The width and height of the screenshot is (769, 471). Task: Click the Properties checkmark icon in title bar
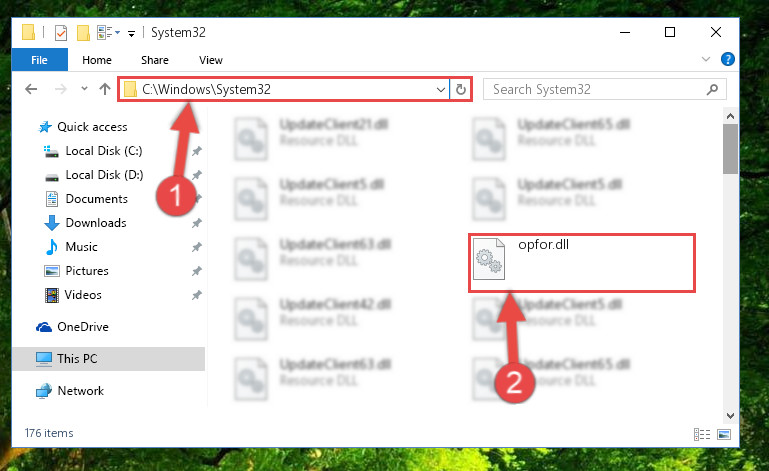[x=61, y=33]
